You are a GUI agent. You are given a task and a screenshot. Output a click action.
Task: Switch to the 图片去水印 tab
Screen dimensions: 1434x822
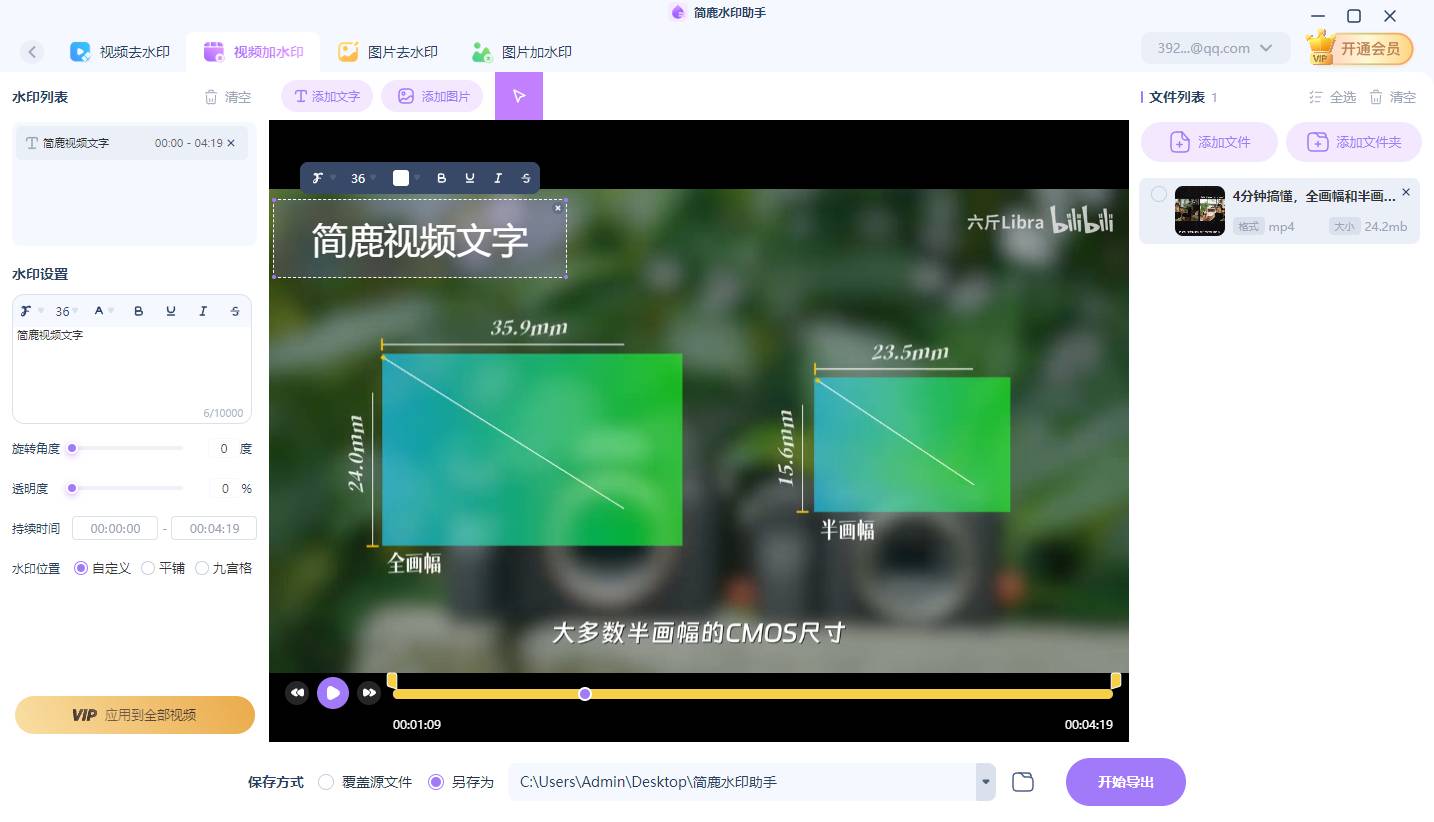[388, 51]
